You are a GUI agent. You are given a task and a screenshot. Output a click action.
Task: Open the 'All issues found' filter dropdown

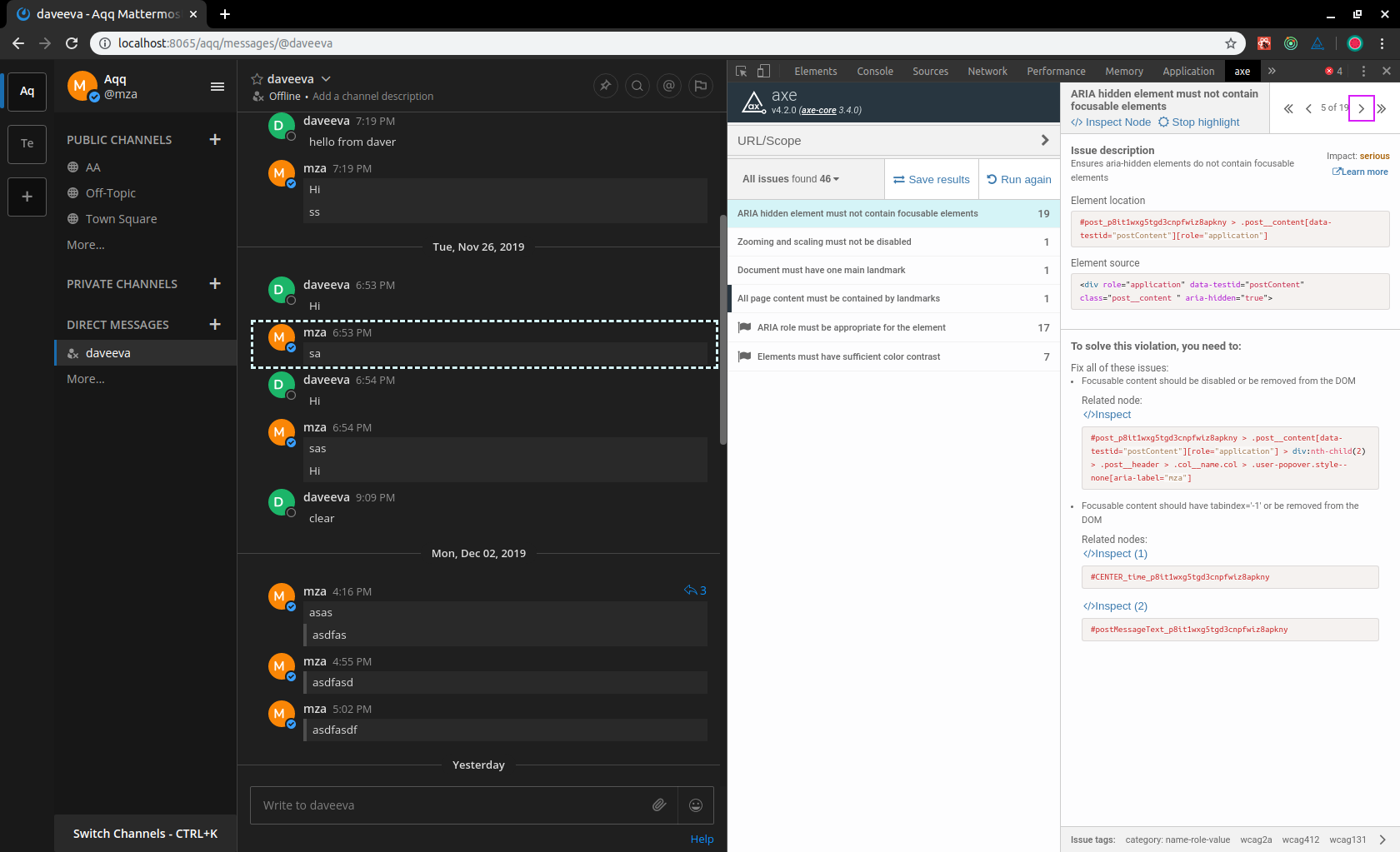[x=789, y=178]
